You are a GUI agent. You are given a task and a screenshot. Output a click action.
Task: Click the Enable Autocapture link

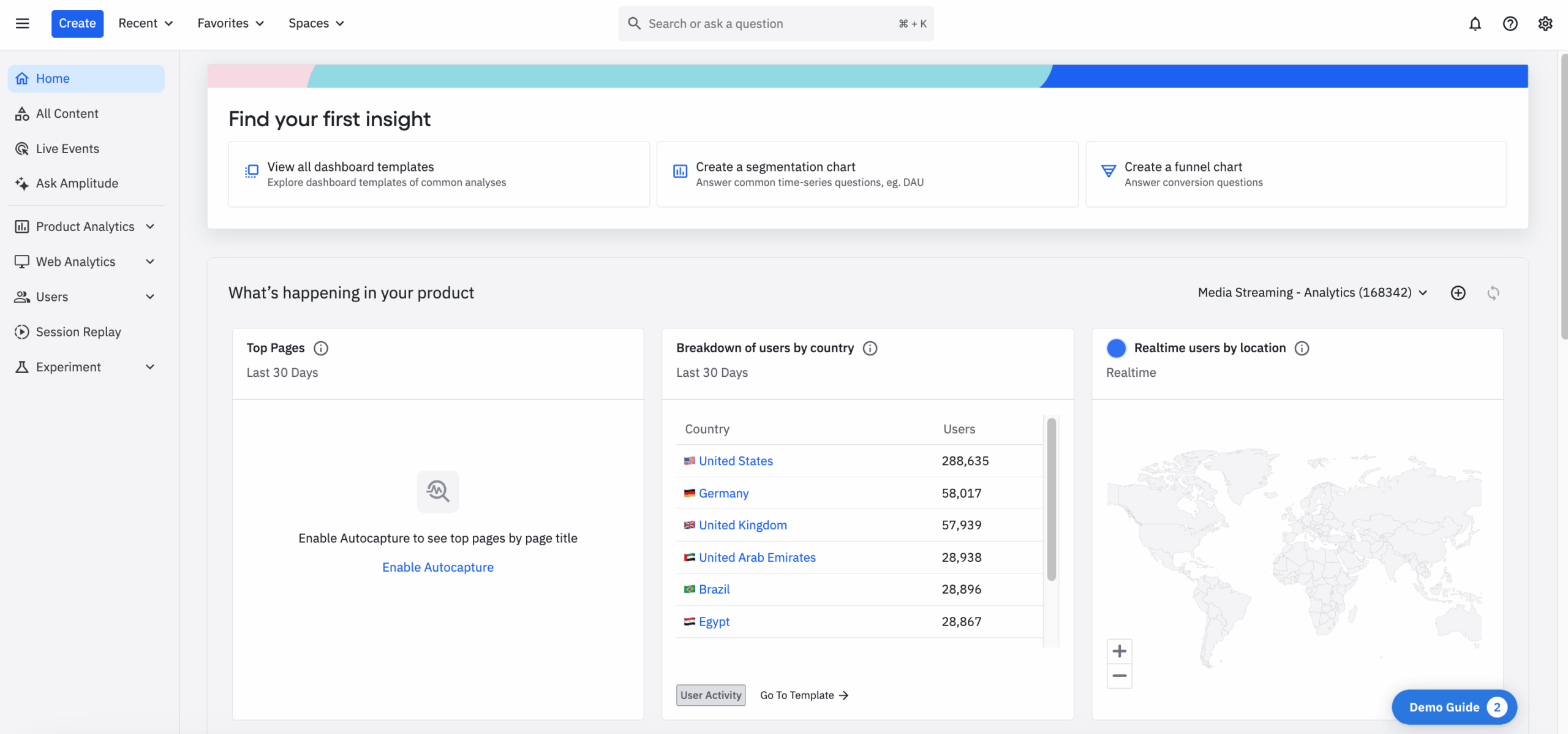tap(437, 567)
